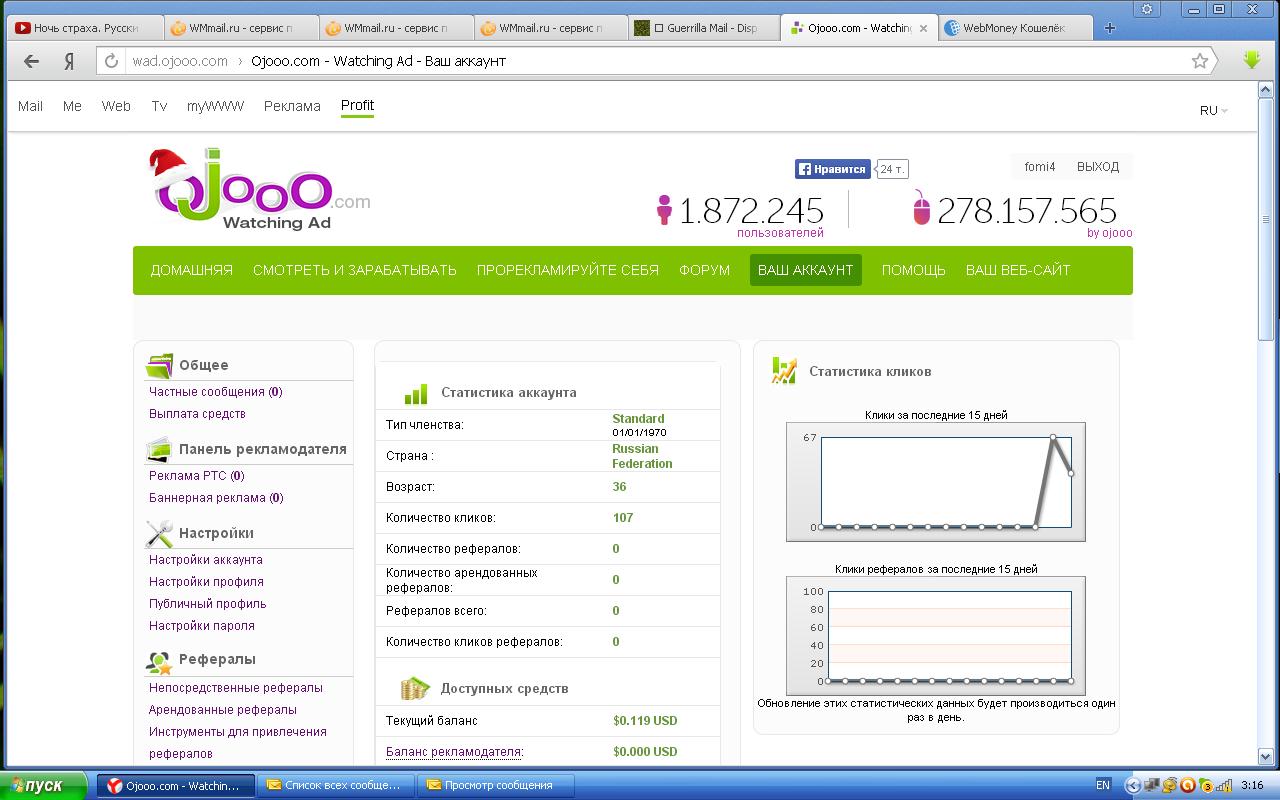Click the myWWW link in top bar
This screenshot has width=1280, height=800.
tap(215, 106)
